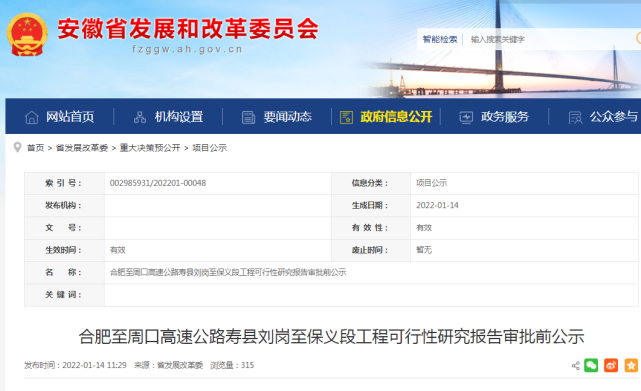This screenshot has width=641, height=391.
Task: Click the 安徽省发展和改革委员会 site title
Action: [x=188, y=29]
